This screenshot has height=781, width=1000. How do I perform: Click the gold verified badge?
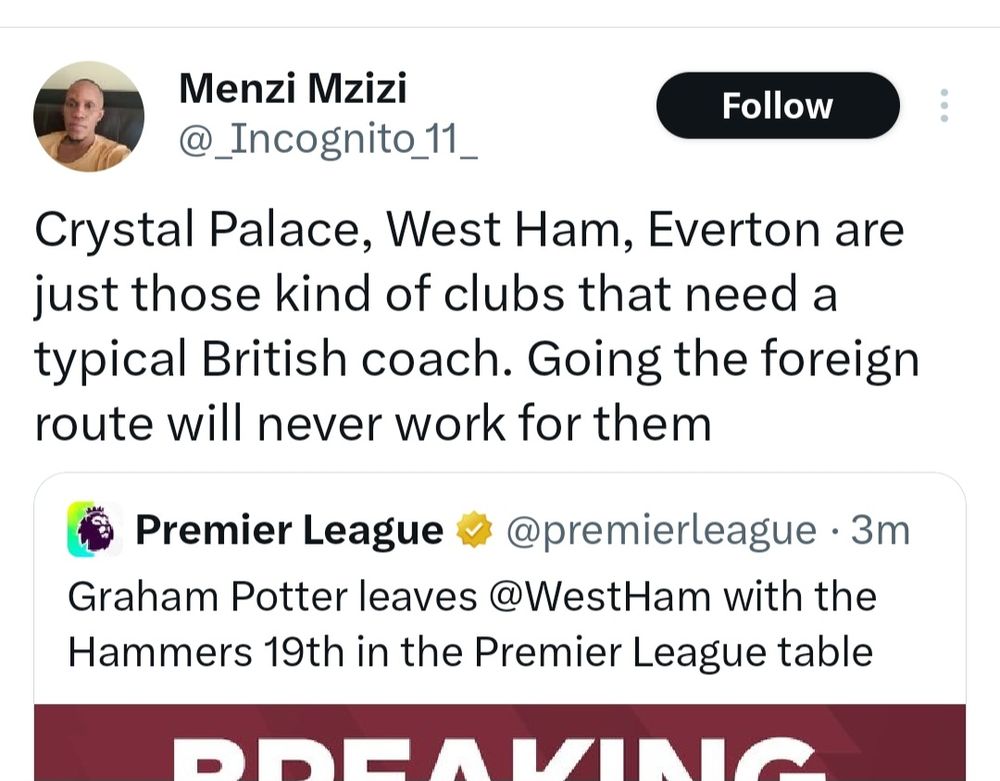474,530
